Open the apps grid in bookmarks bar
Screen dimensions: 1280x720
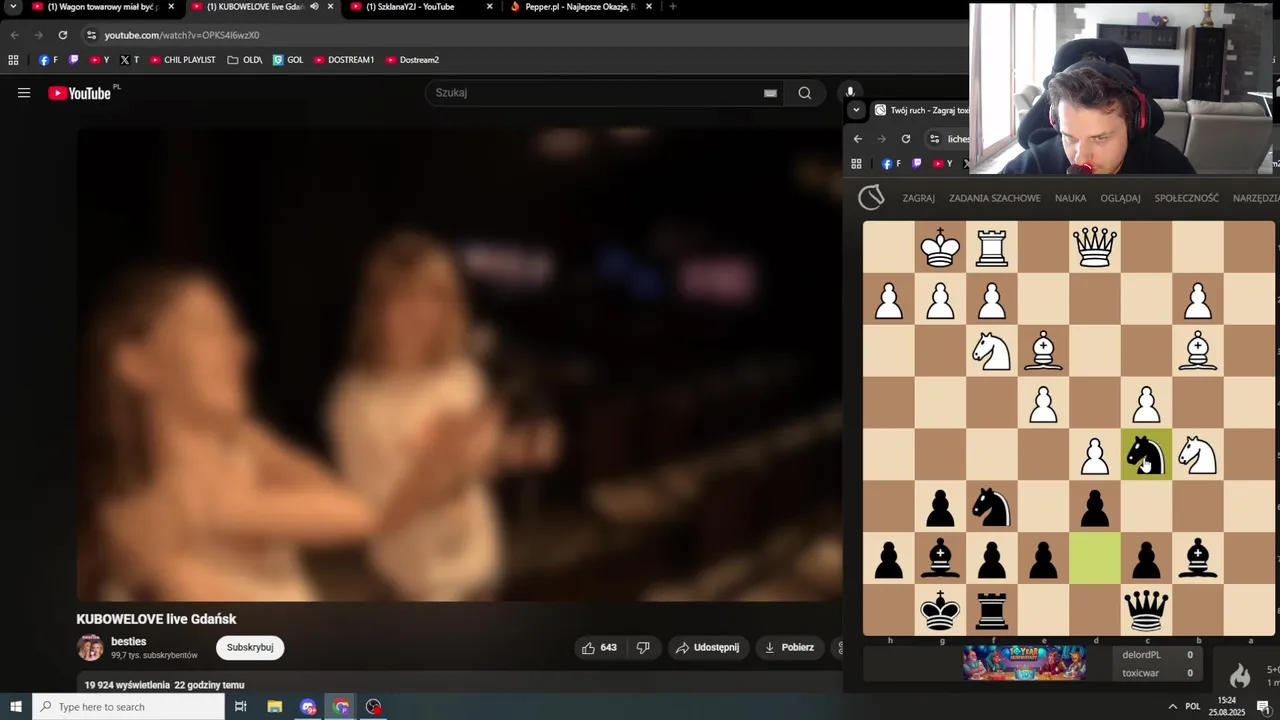(14, 60)
